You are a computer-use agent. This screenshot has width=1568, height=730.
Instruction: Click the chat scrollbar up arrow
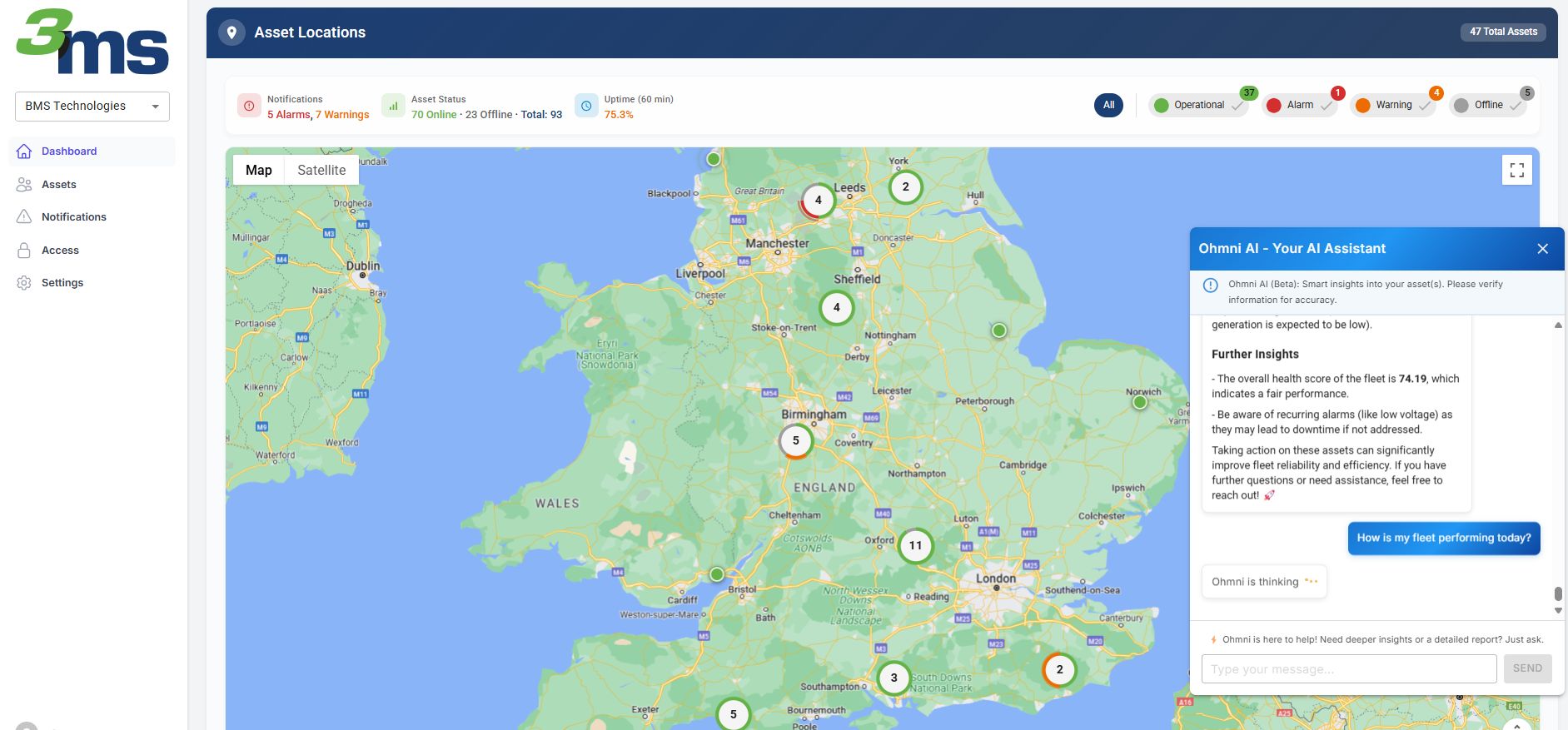1558,325
